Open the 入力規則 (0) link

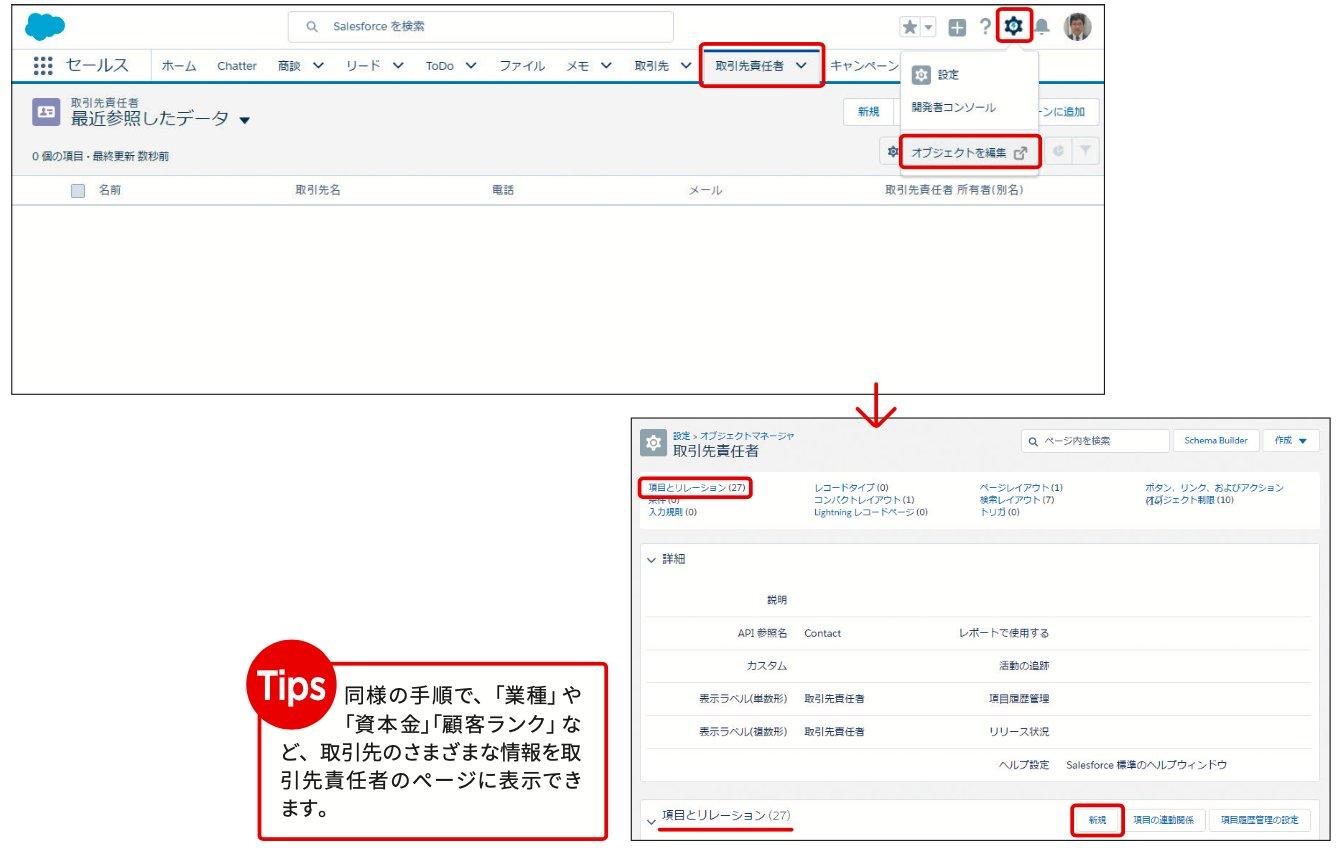tap(673, 512)
